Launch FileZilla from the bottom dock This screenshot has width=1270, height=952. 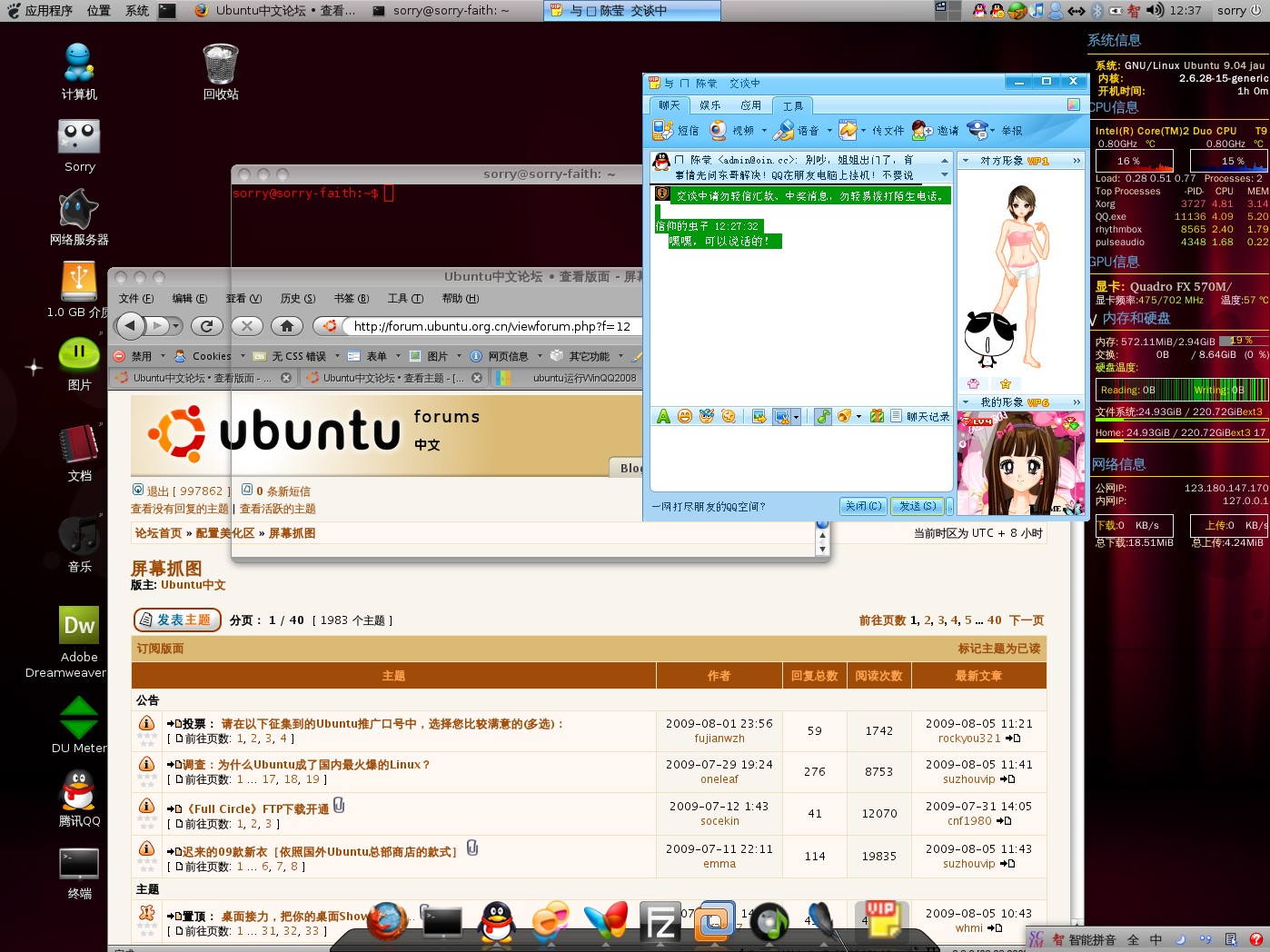point(660,922)
